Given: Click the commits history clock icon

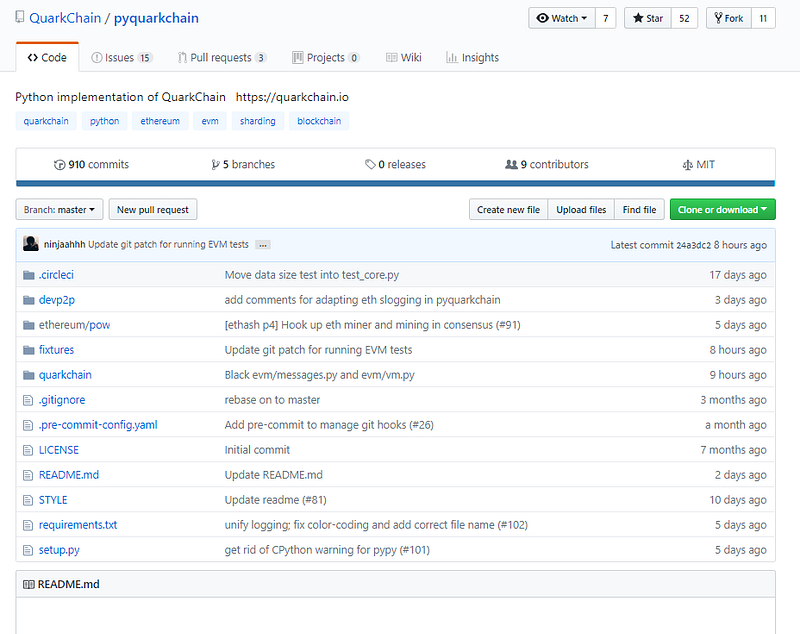Looking at the screenshot, I should click(59, 165).
